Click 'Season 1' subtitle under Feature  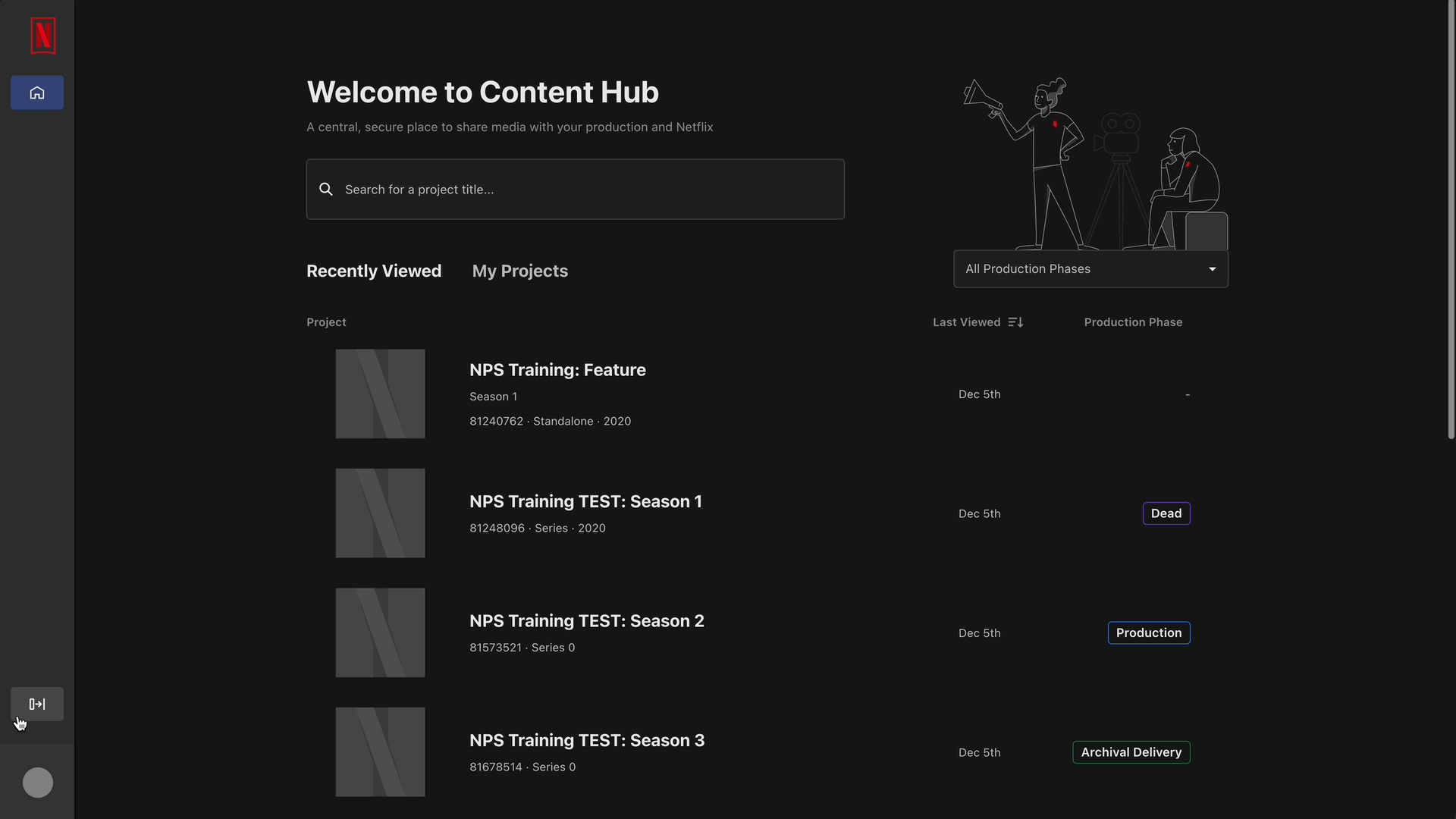493,397
